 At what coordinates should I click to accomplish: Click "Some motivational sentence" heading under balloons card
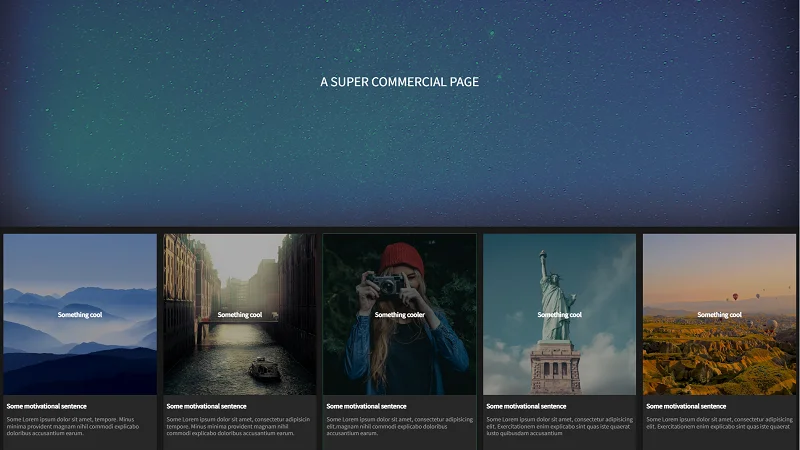(686, 406)
